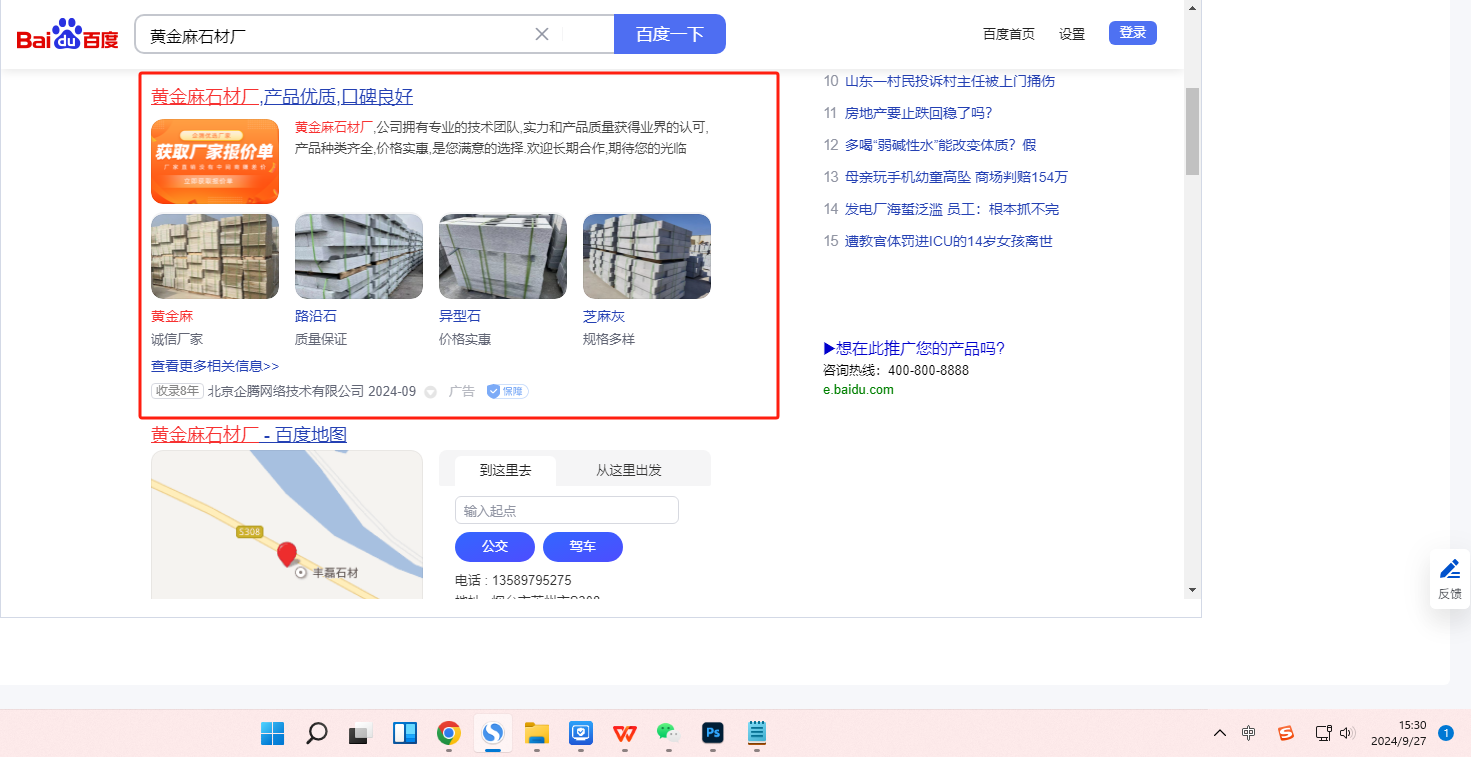Expand the hidden system tray icons chevron
The height and width of the screenshot is (757, 1471).
[1220, 734]
